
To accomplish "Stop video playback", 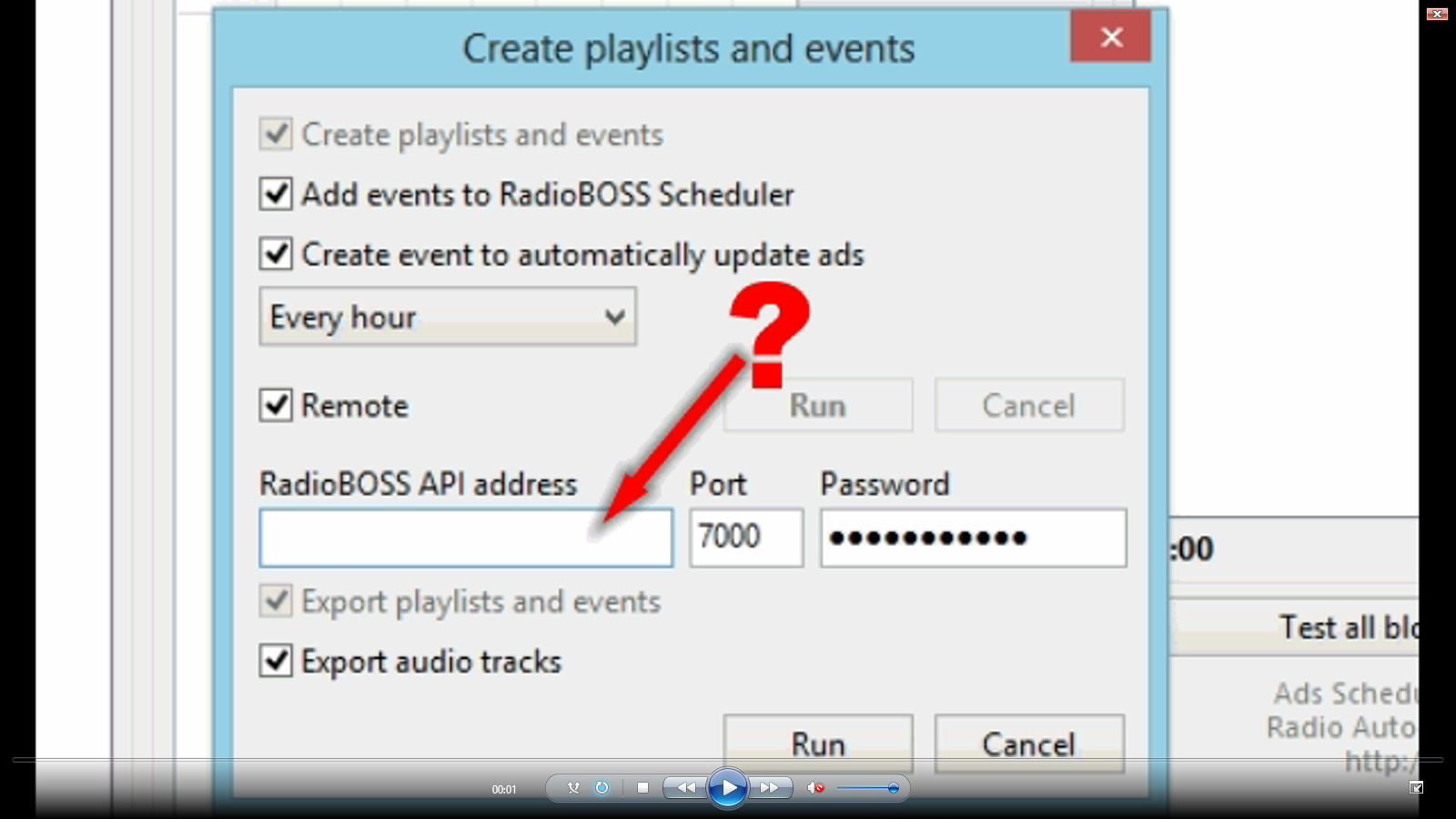I will (x=643, y=788).
